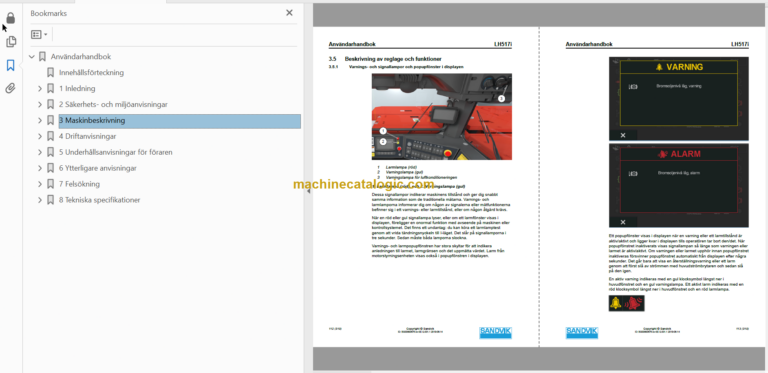
Task: Expand the 3 Maskinbeskrivning bookmark
Action: 40,120
